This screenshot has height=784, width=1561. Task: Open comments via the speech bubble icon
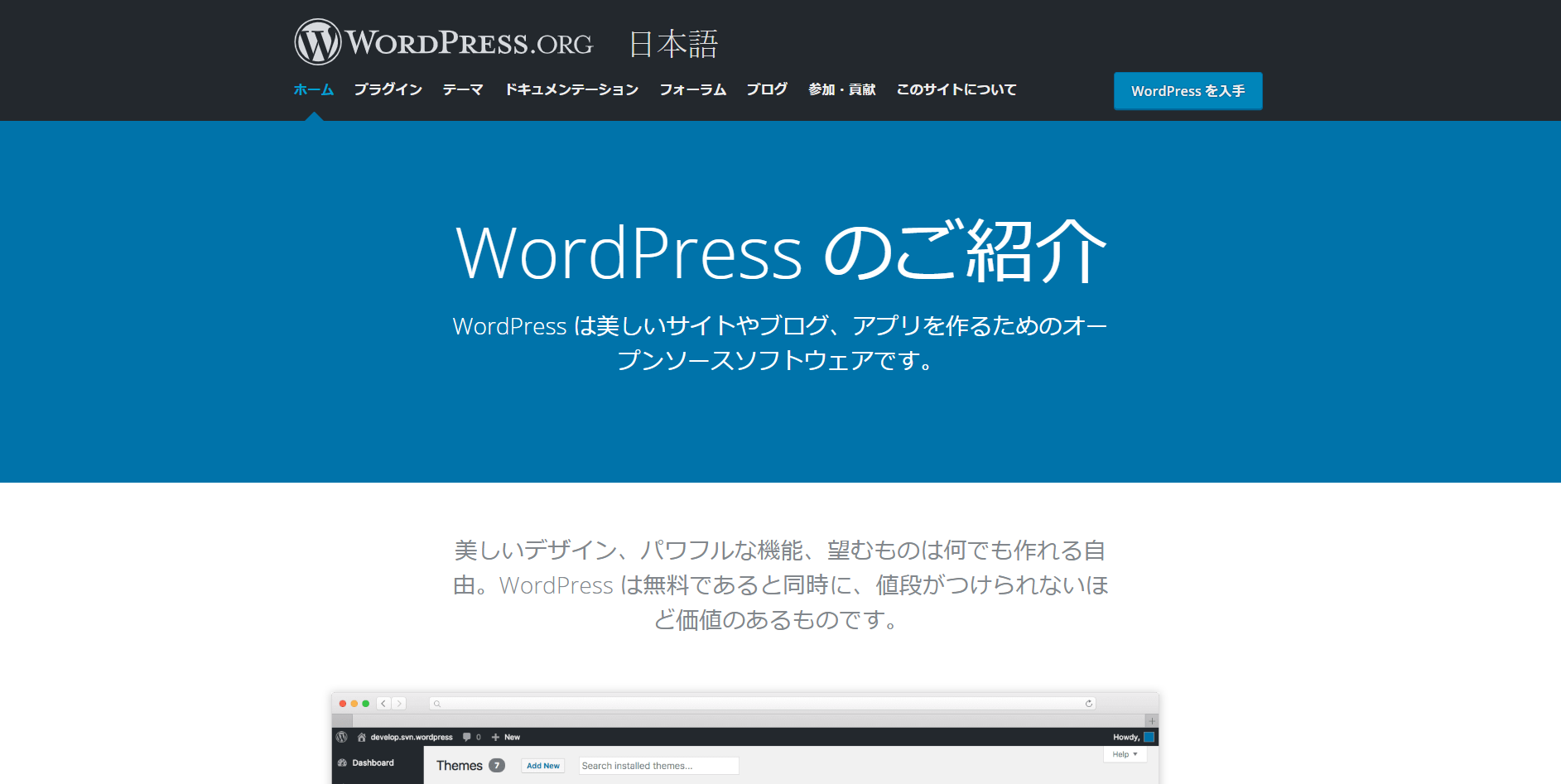[x=466, y=736]
